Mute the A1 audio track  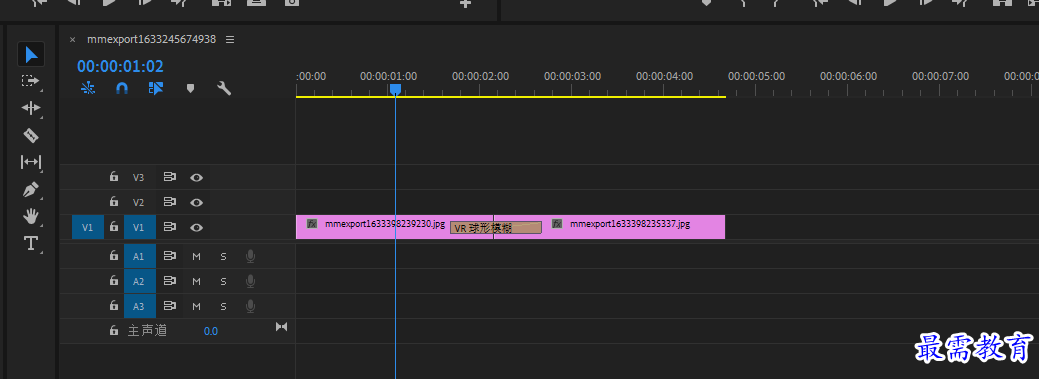(x=196, y=256)
